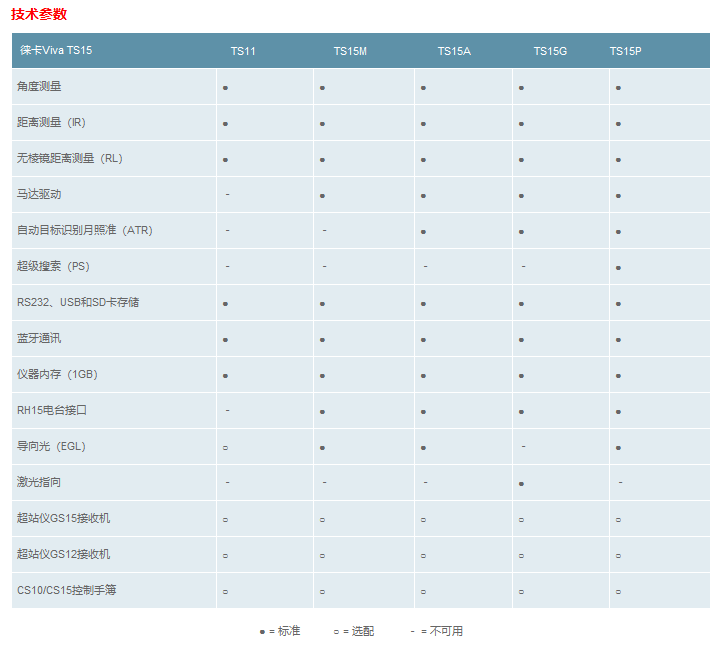Image resolution: width=719 pixels, height=647 pixels.
Task: Click the hollow circle for TS15P in CS10/CS15控制手簿 row
Action: (618, 592)
